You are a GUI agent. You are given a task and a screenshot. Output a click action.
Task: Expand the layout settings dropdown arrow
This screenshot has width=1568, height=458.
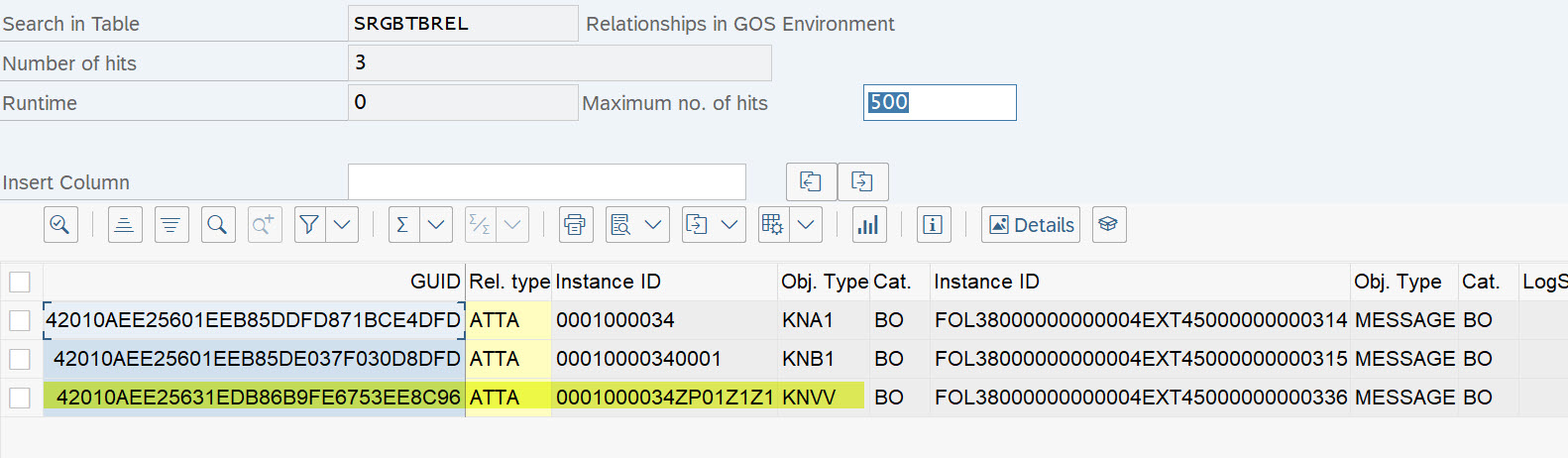click(806, 225)
